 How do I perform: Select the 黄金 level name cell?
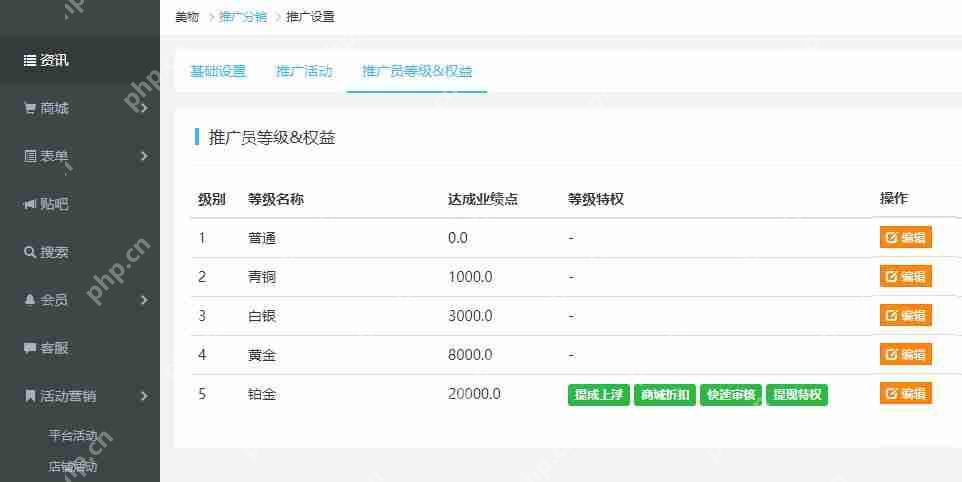262,354
